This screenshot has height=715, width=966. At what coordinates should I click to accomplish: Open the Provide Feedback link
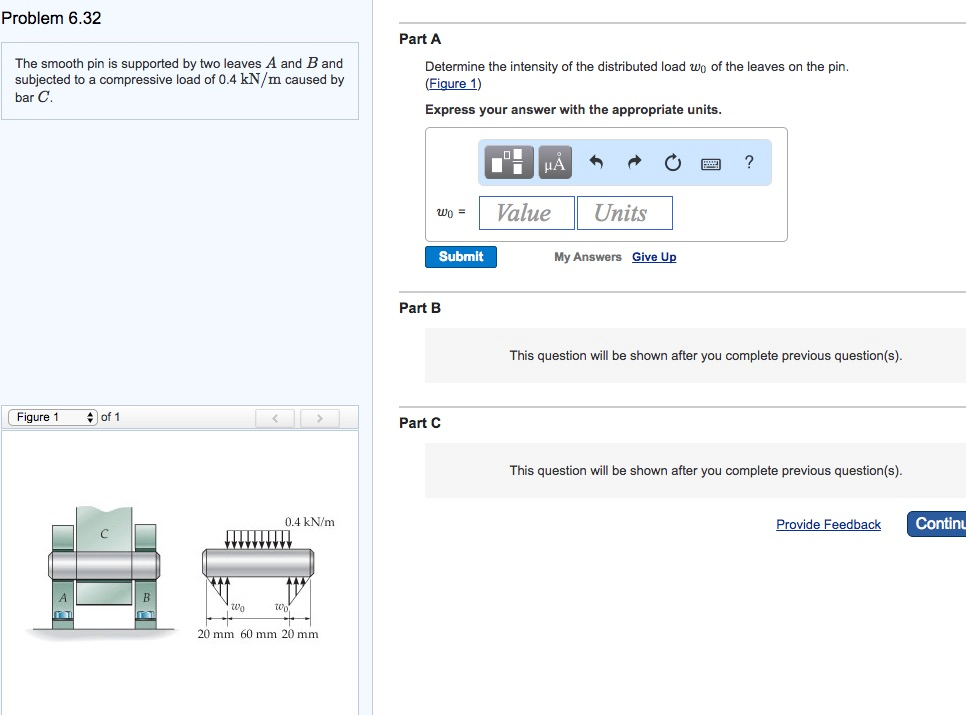(828, 524)
